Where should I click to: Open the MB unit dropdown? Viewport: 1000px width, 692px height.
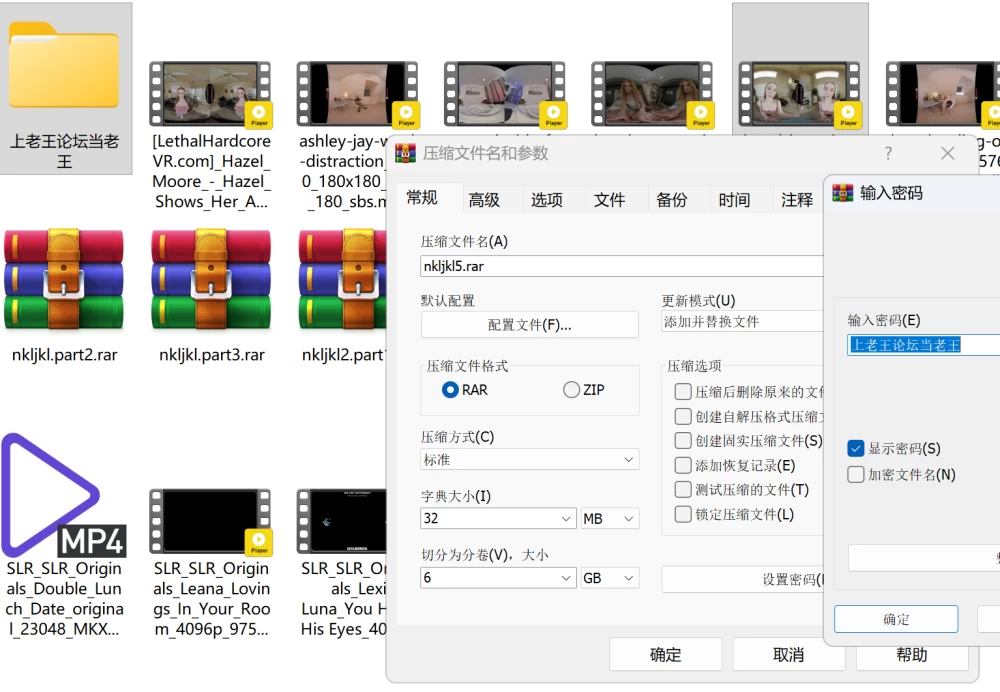coord(609,519)
